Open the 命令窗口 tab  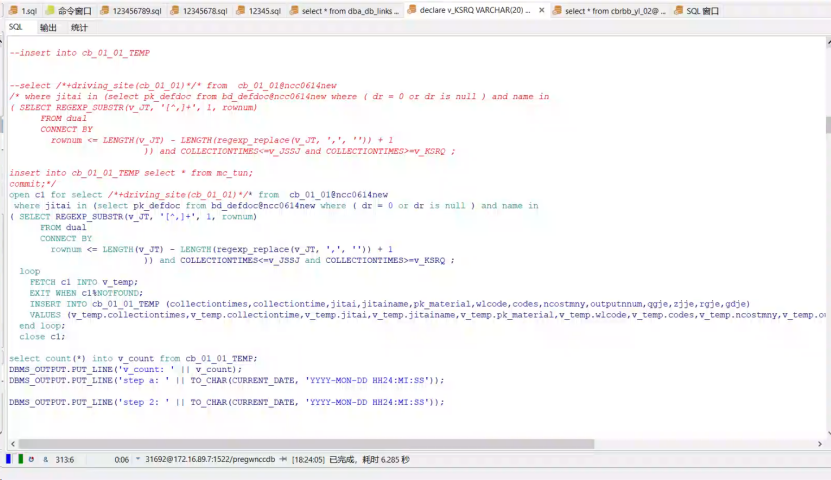pyautogui.click(x=69, y=11)
